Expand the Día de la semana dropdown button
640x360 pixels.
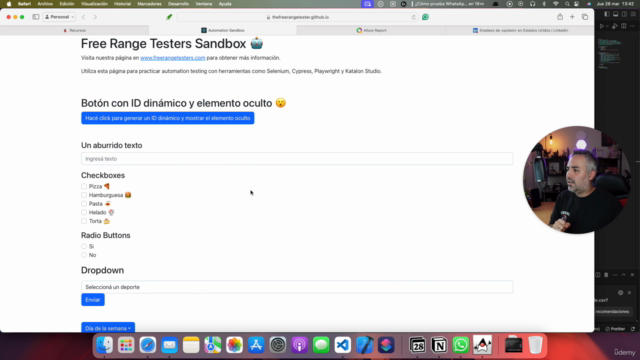[x=108, y=328]
